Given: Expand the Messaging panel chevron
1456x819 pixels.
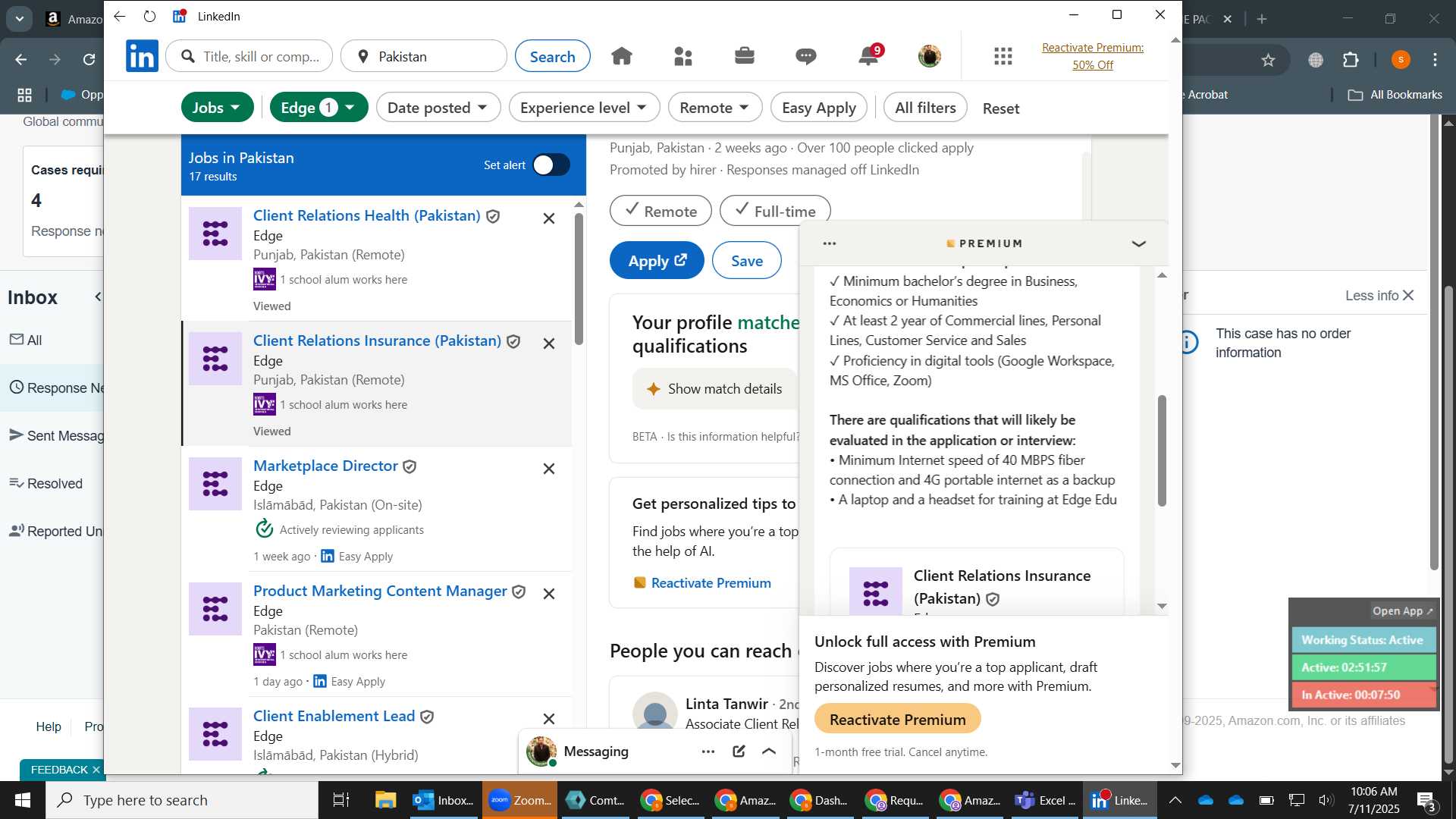Looking at the screenshot, I should [x=769, y=752].
